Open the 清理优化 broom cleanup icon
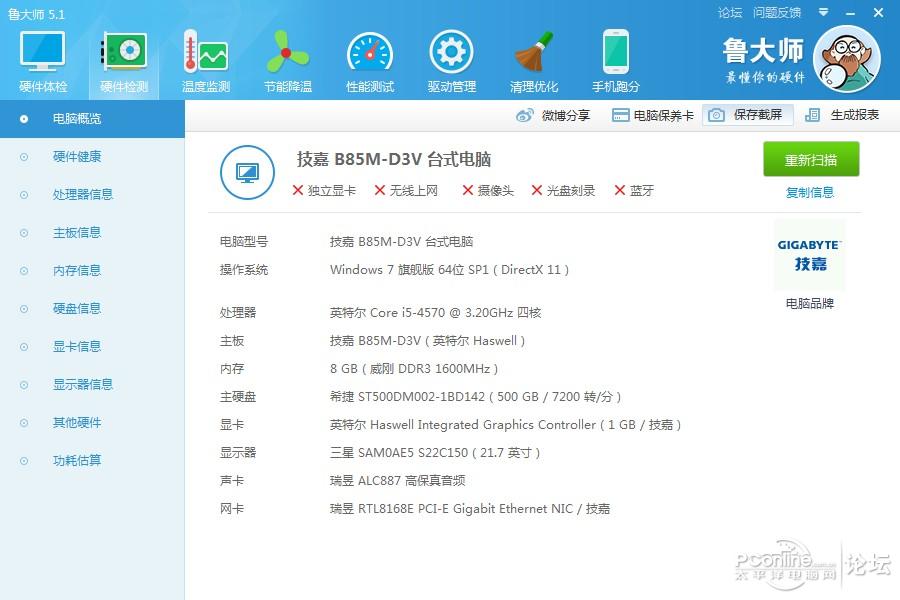Viewport: 900px width, 600px height. 534,52
